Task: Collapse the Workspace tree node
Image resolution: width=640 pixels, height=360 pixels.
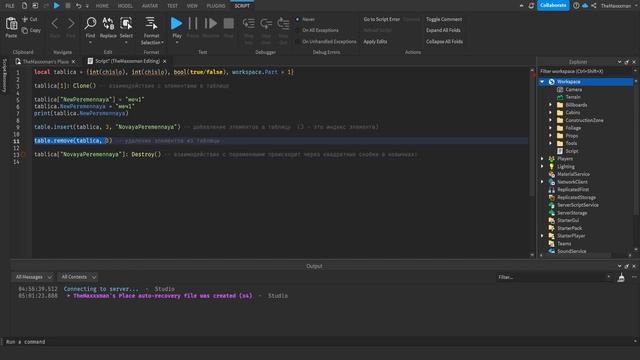Action: pos(542,82)
